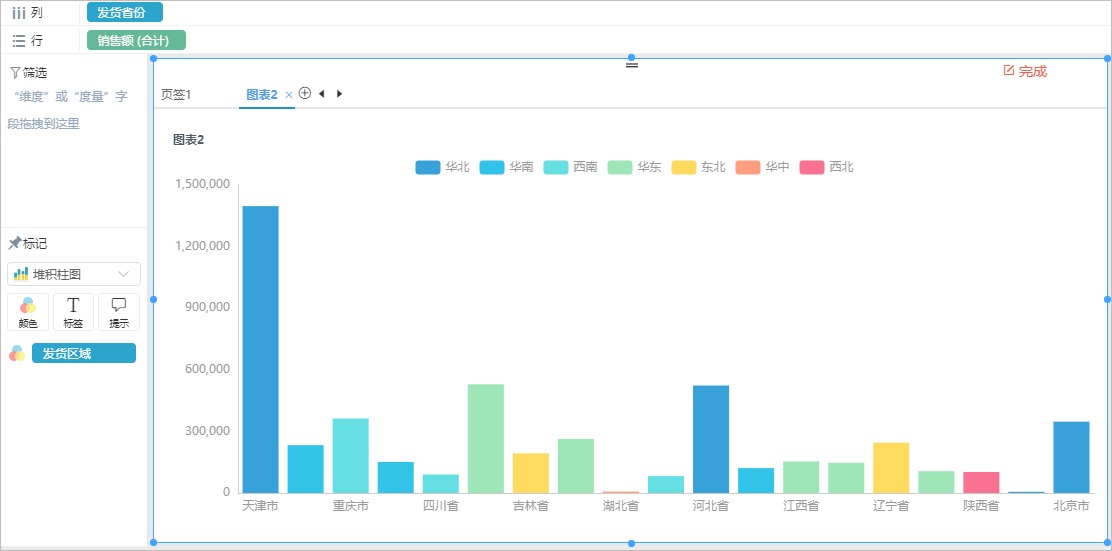This screenshot has width=1112, height=551.
Task: Click the right tab navigation arrow
Action: coord(340,94)
